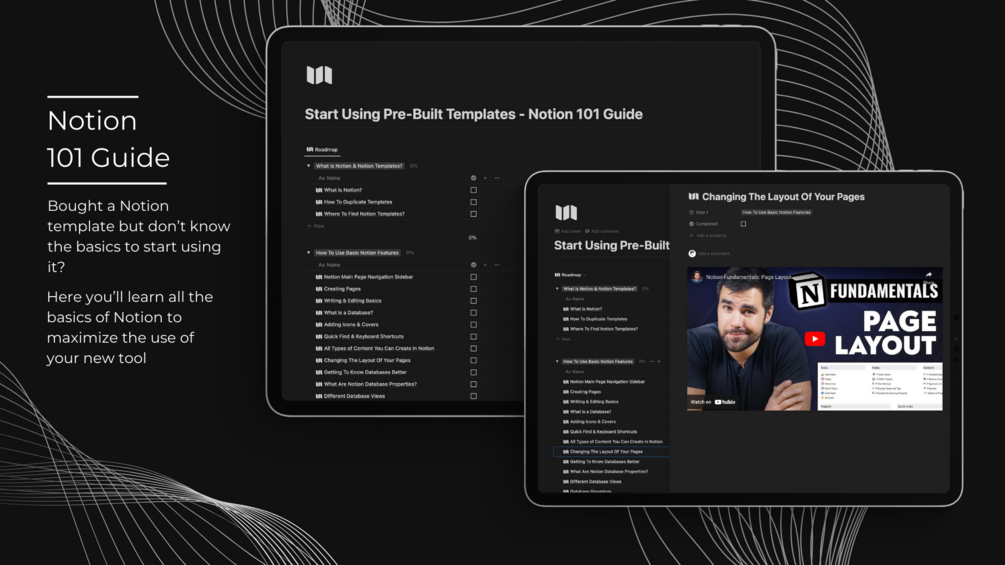Check the 'Adding Icons & Covers' checkbox
This screenshot has height=565, width=1005.
474,325
